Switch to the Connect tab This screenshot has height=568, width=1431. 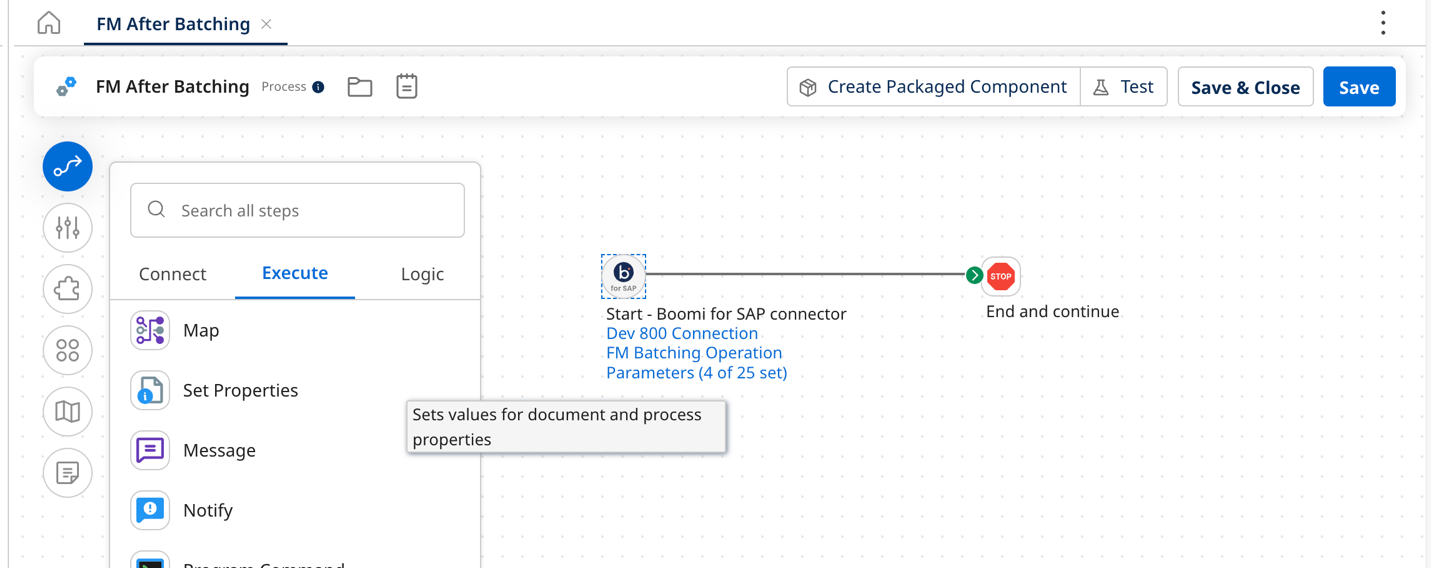(x=172, y=274)
